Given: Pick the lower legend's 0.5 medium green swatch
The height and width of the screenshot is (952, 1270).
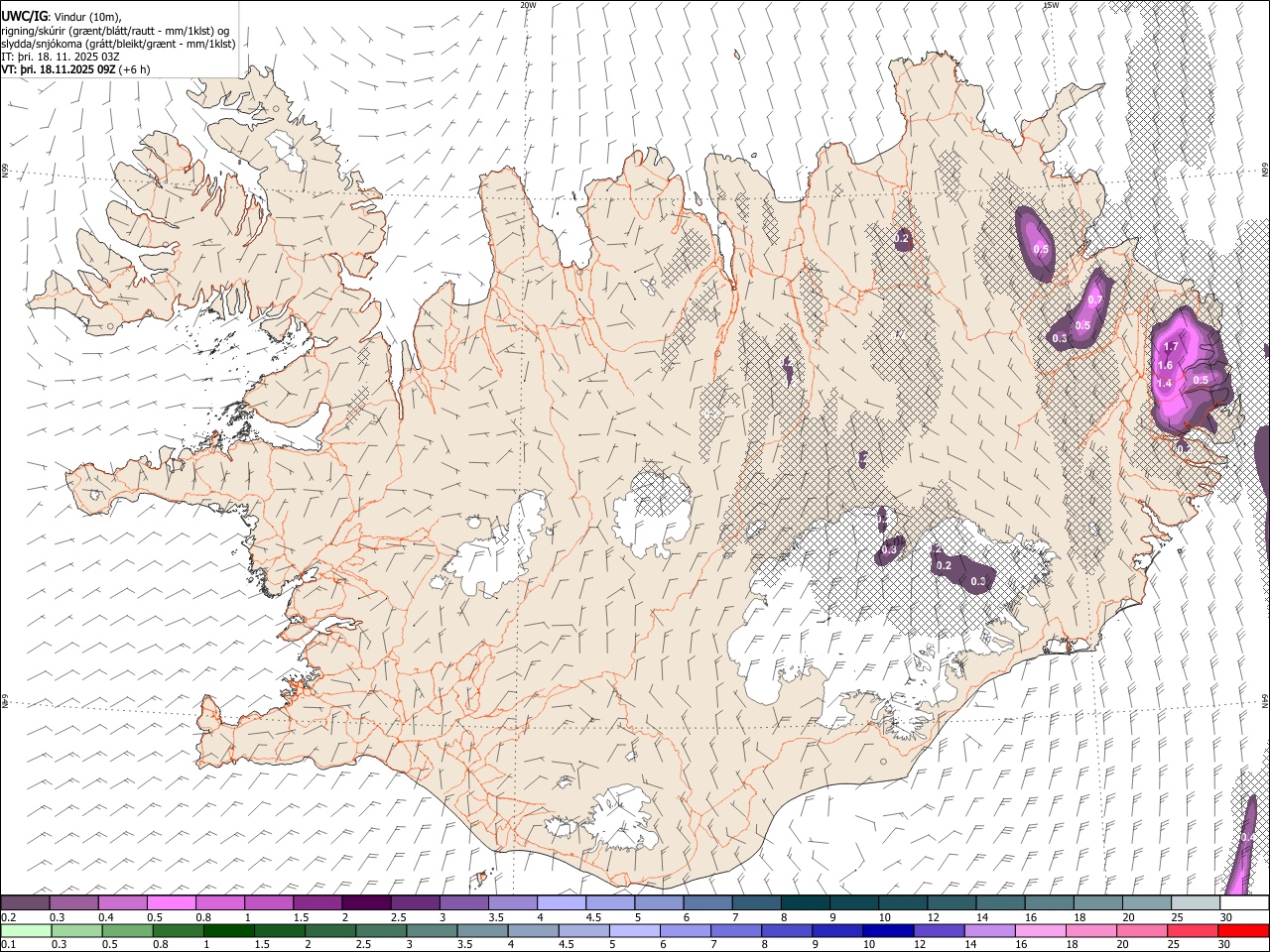Looking at the screenshot, I should point(127,930).
